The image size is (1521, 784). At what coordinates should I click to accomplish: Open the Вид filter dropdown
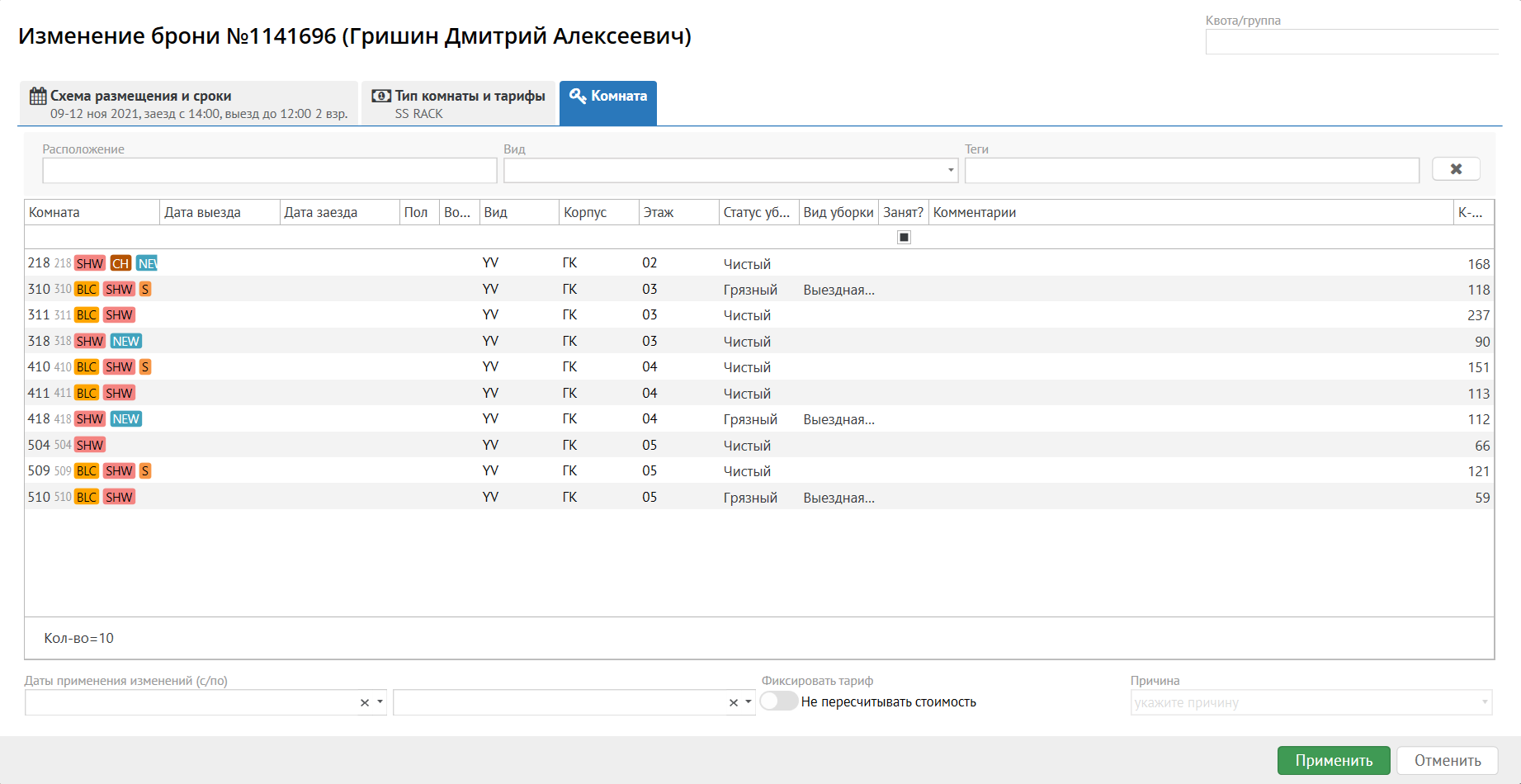tap(951, 170)
